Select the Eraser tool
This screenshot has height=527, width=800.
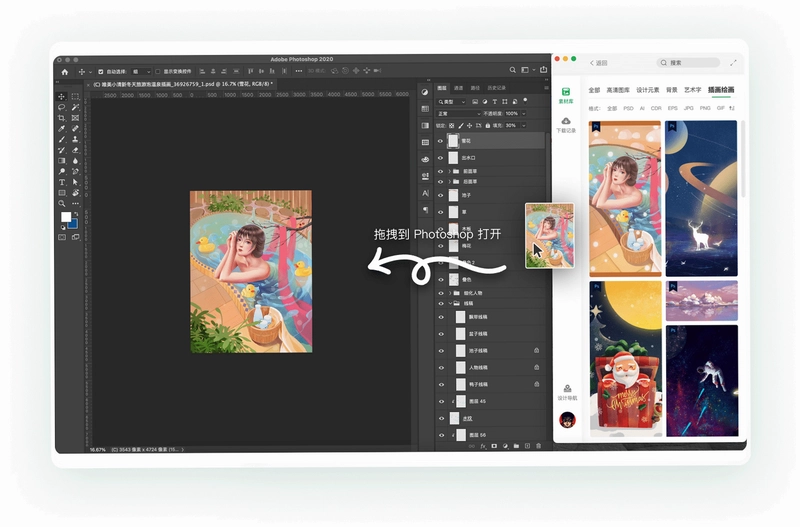[x=76, y=150]
